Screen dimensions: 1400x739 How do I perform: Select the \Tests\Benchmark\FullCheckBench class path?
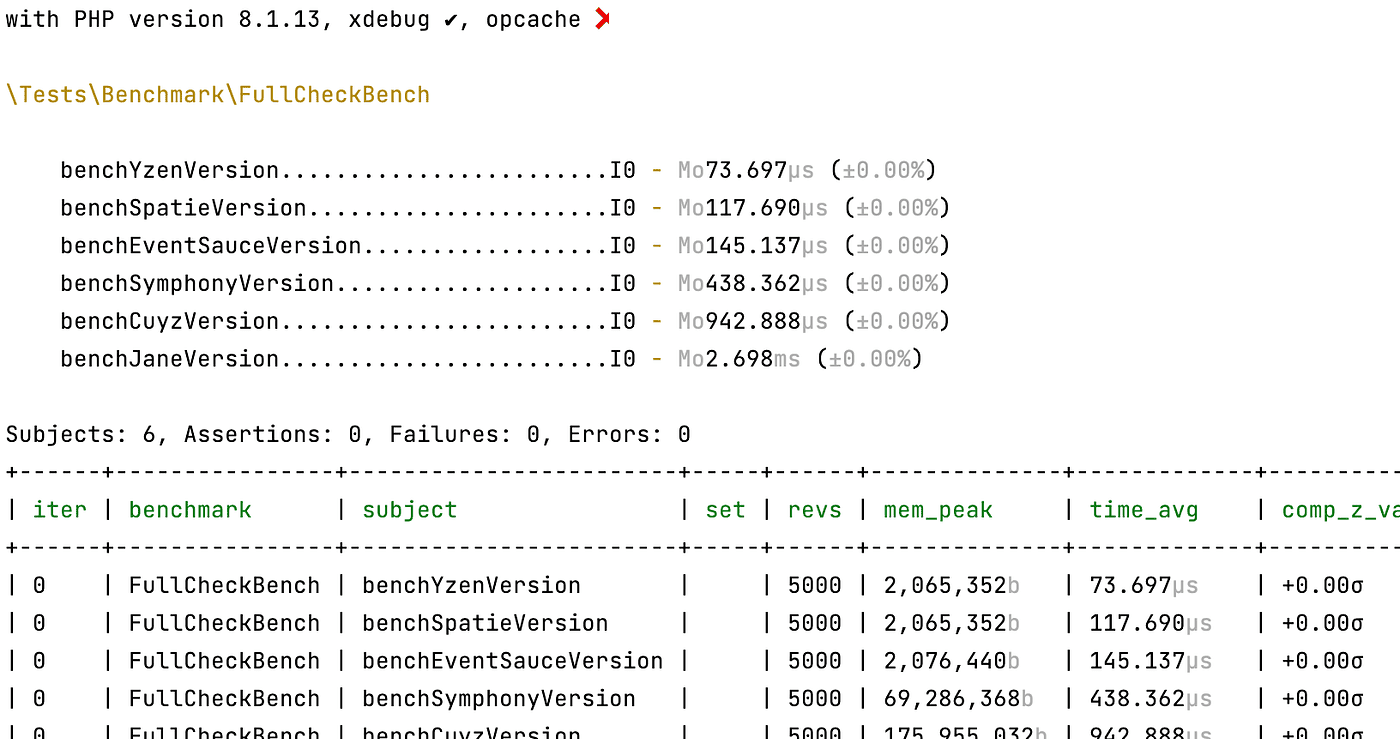[218, 95]
